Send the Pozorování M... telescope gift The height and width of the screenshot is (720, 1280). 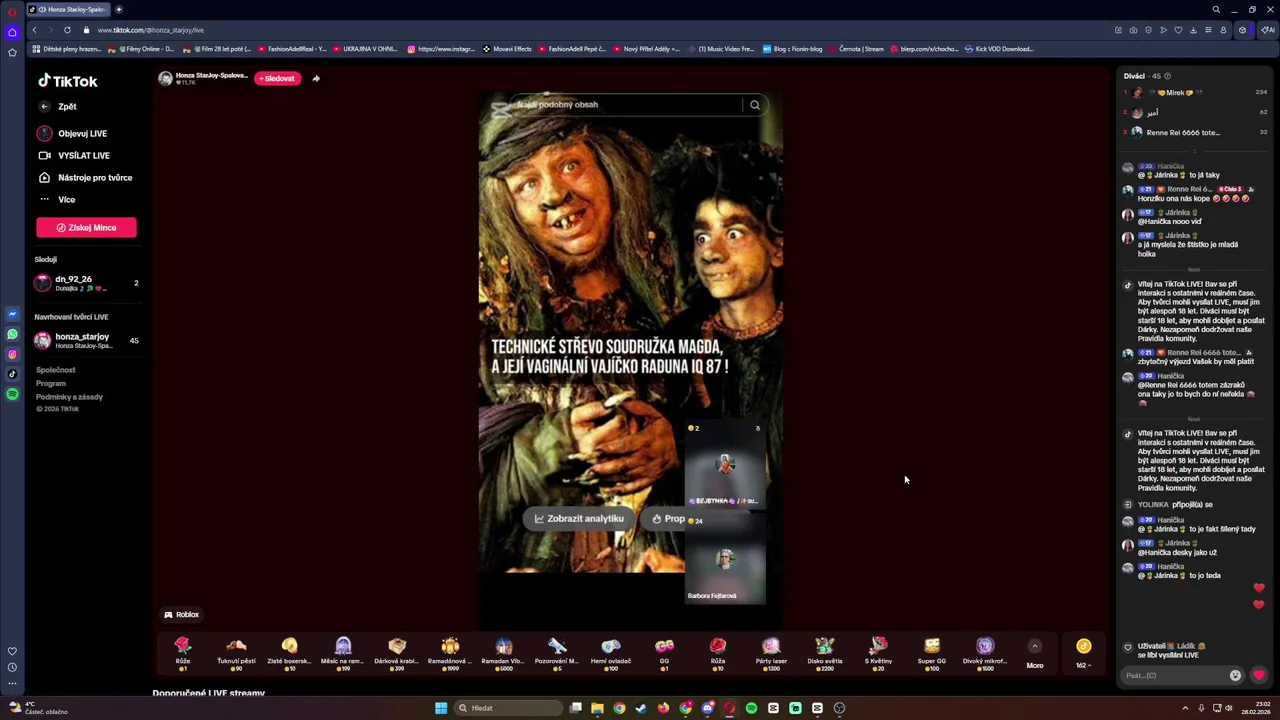click(x=557, y=654)
